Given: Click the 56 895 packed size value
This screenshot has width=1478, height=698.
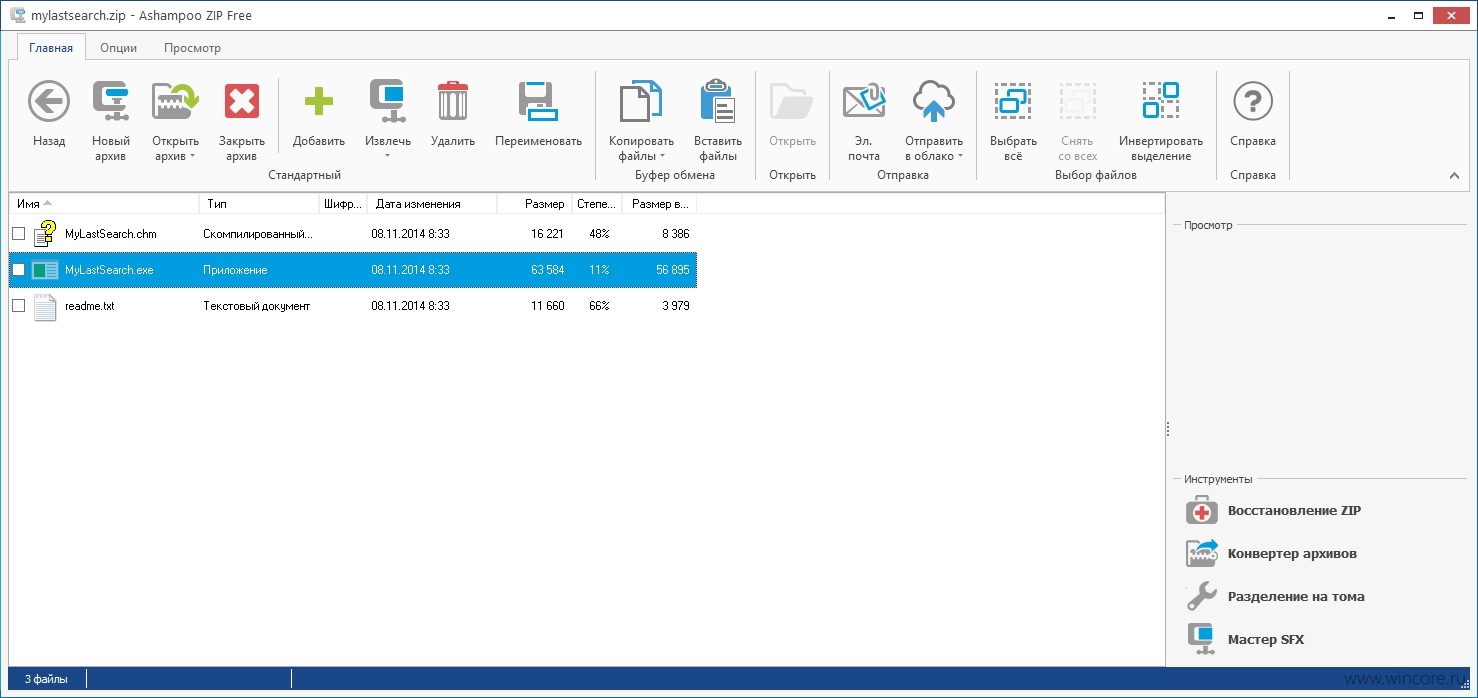Looking at the screenshot, I should 672,270.
